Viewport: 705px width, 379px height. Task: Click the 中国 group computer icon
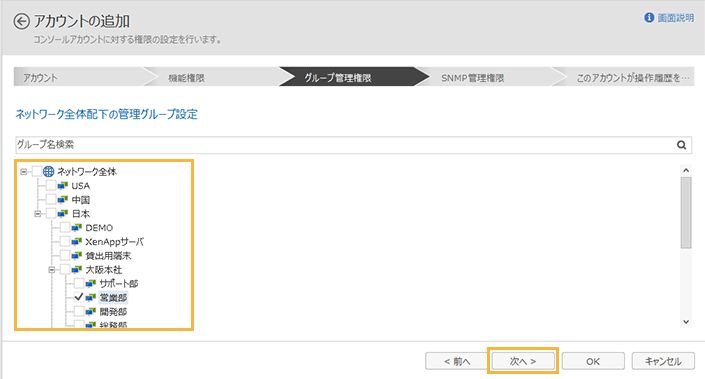coord(62,200)
